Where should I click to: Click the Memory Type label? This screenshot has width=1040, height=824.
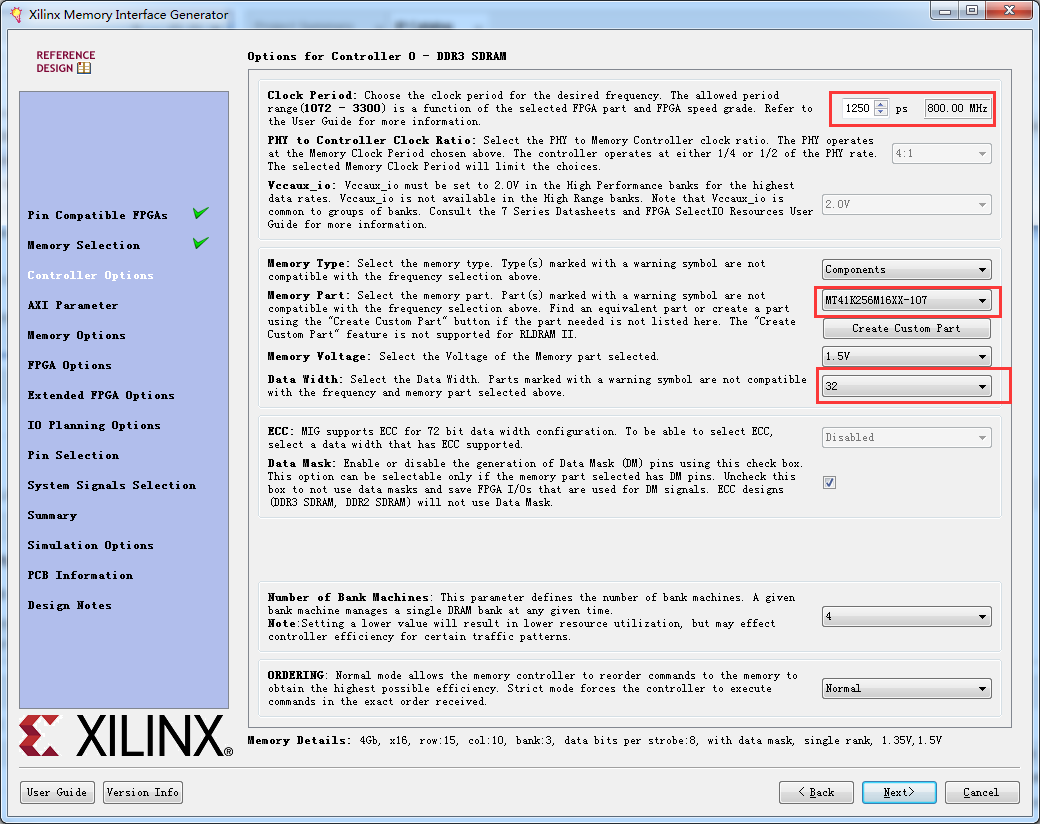tap(306, 263)
